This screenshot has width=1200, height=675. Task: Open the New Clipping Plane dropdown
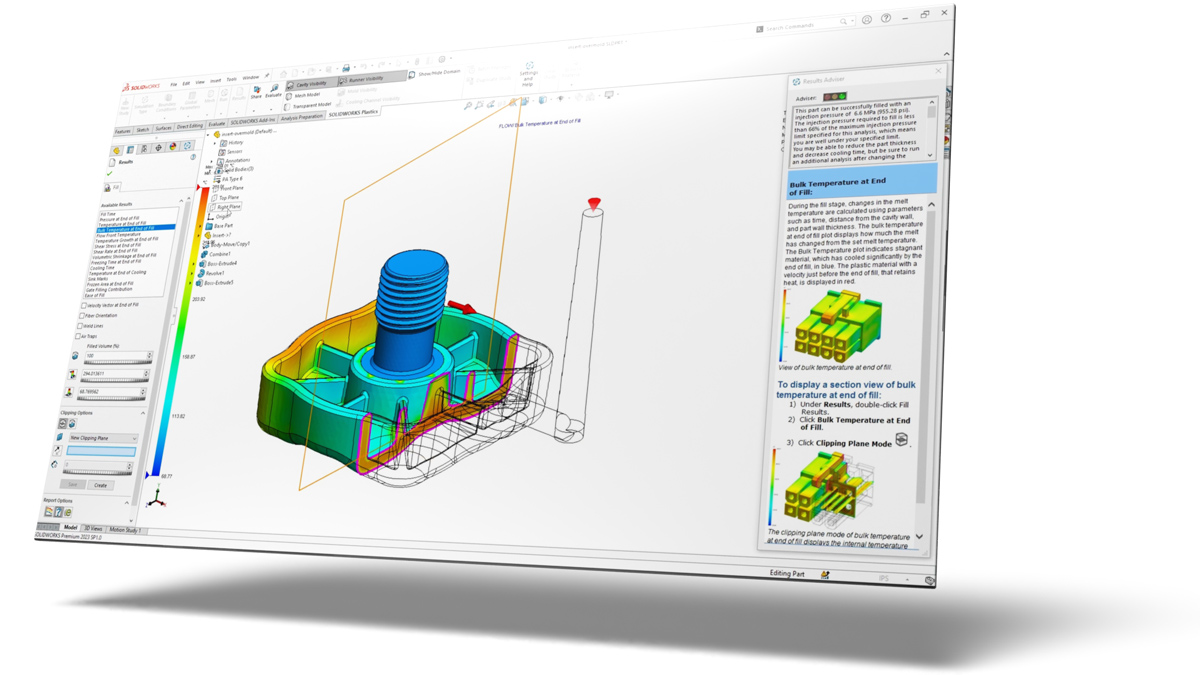point(103,438)
